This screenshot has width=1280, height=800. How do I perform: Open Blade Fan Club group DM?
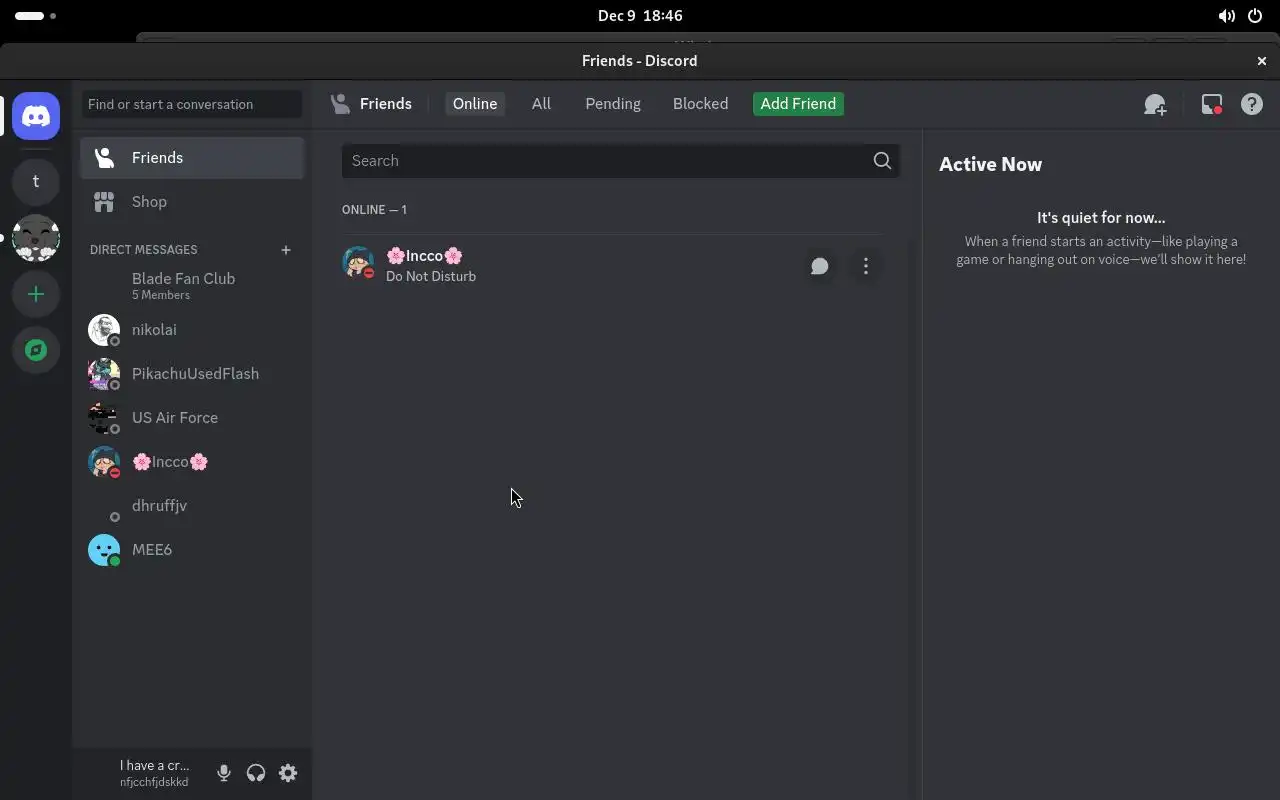click(x=192, y=286)
